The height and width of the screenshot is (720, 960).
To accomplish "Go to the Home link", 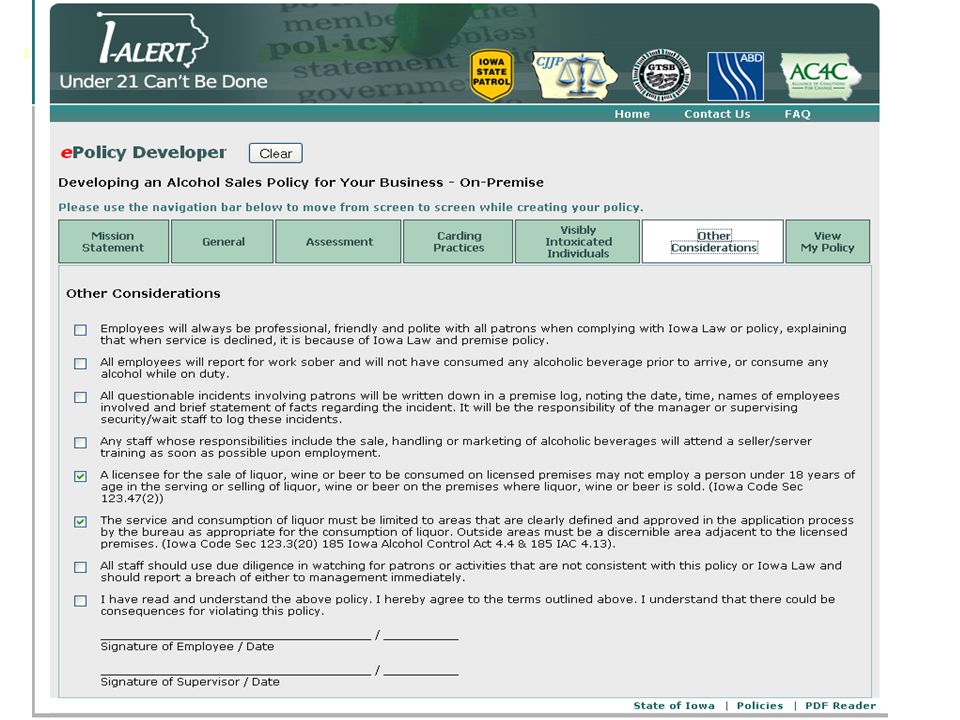I will [x=632, y=114].
